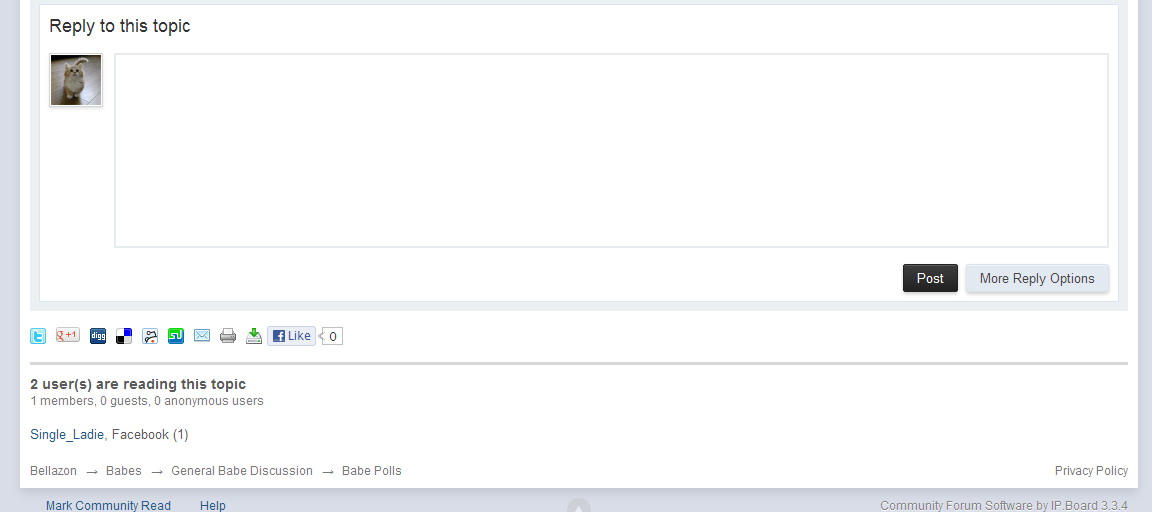
Task: Share topic via Twitter icon
Action: click(x=37, y=336)
